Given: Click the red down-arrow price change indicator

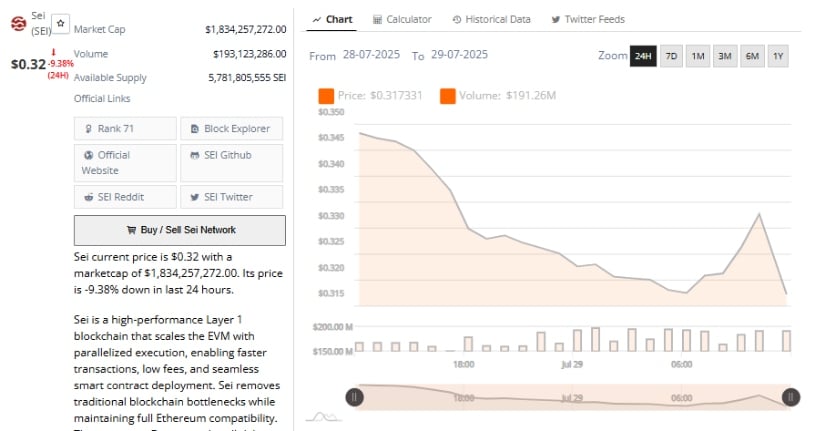Looking at the screenshot, I should [53, 52].
